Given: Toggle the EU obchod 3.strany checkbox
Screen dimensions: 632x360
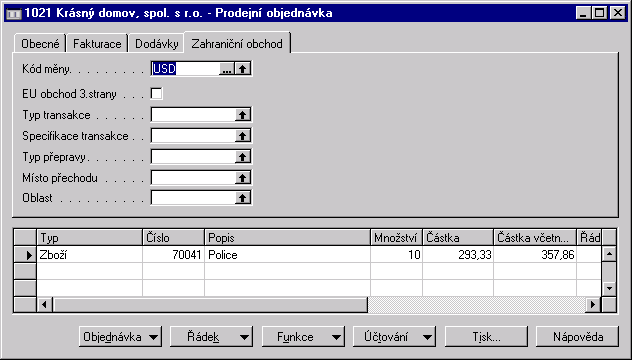Looking at the screenshot, I should (x=156, y=94).
